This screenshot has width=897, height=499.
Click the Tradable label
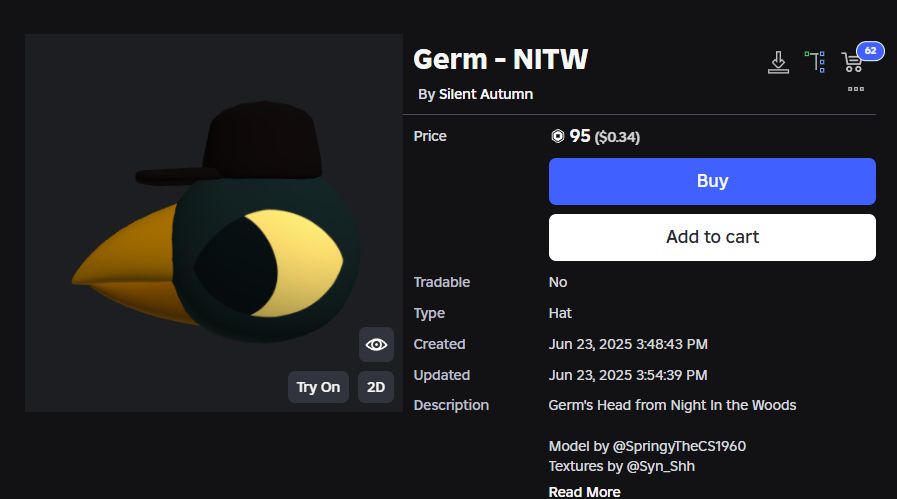(442, 282)
